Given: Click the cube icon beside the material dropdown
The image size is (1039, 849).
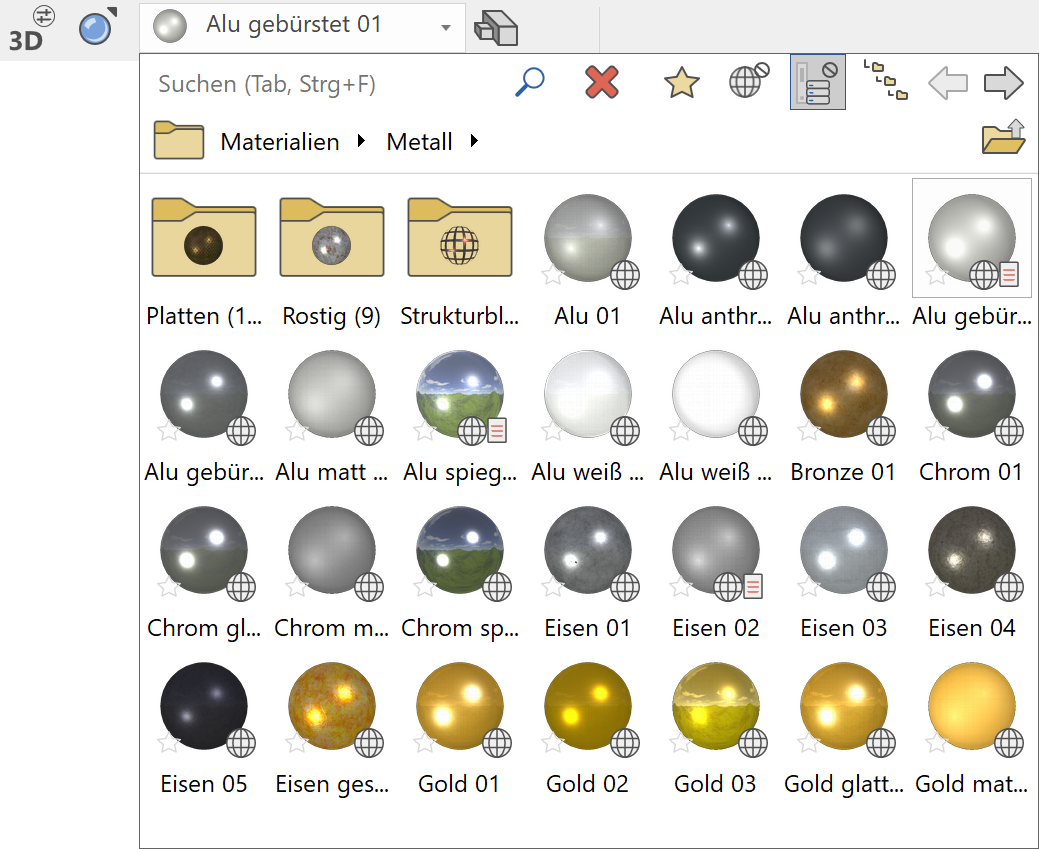Looking at the screenshot, I should coord(497,28).
